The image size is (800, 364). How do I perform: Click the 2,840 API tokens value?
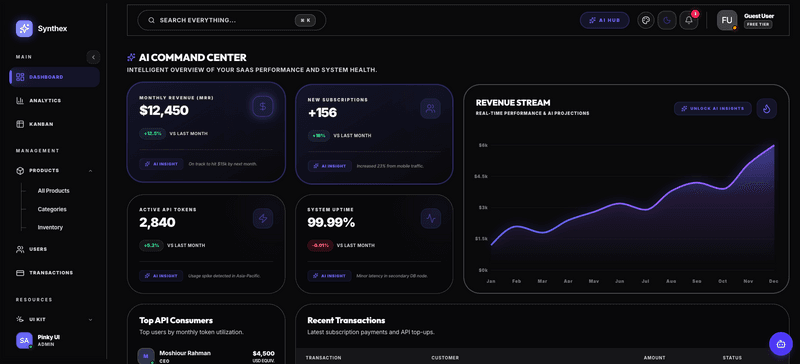click(x=157, y=223)
